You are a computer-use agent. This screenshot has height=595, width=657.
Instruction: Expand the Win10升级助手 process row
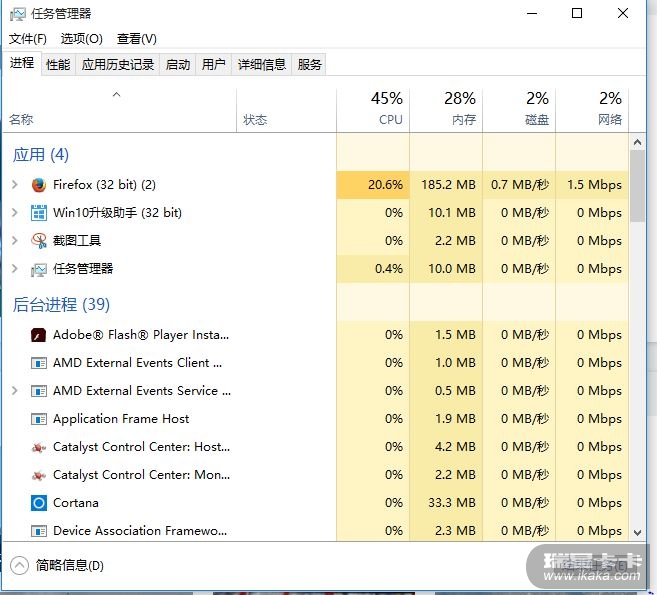15,212
